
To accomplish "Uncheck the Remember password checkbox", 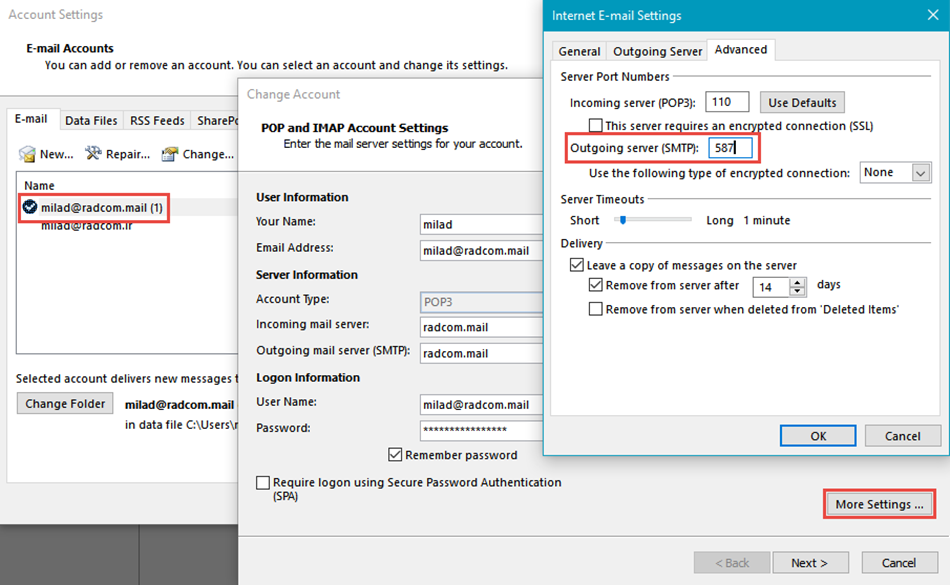I will tap(395, 455).
